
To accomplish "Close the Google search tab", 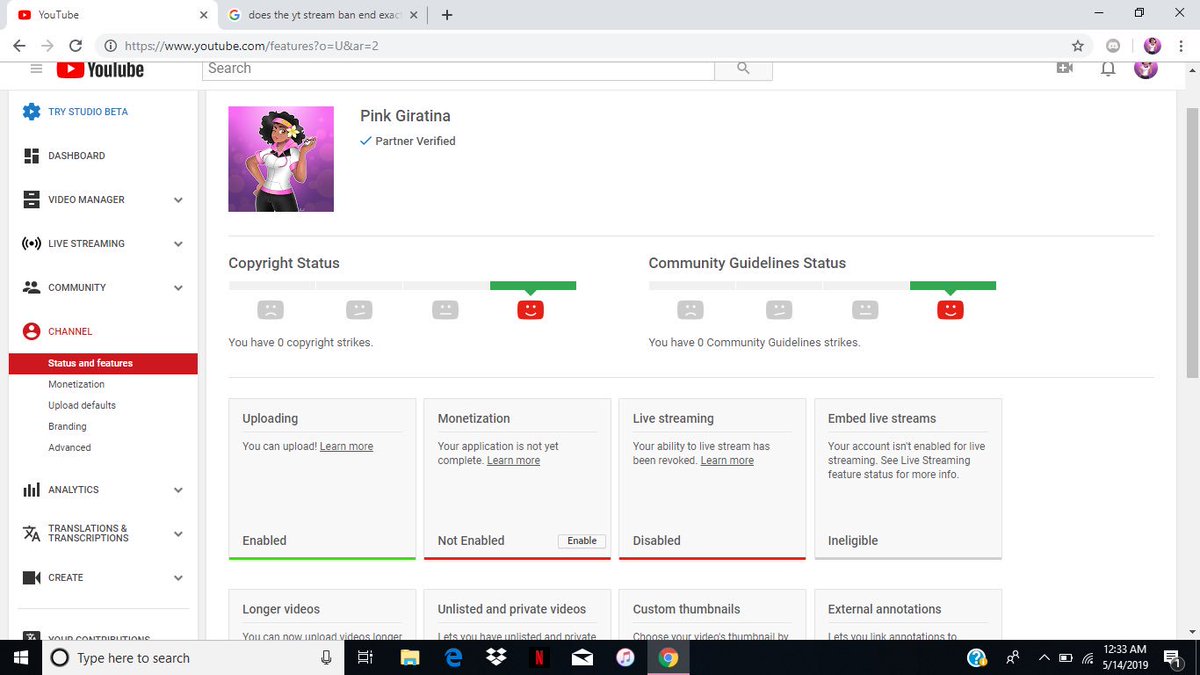I will pos(414,15).
